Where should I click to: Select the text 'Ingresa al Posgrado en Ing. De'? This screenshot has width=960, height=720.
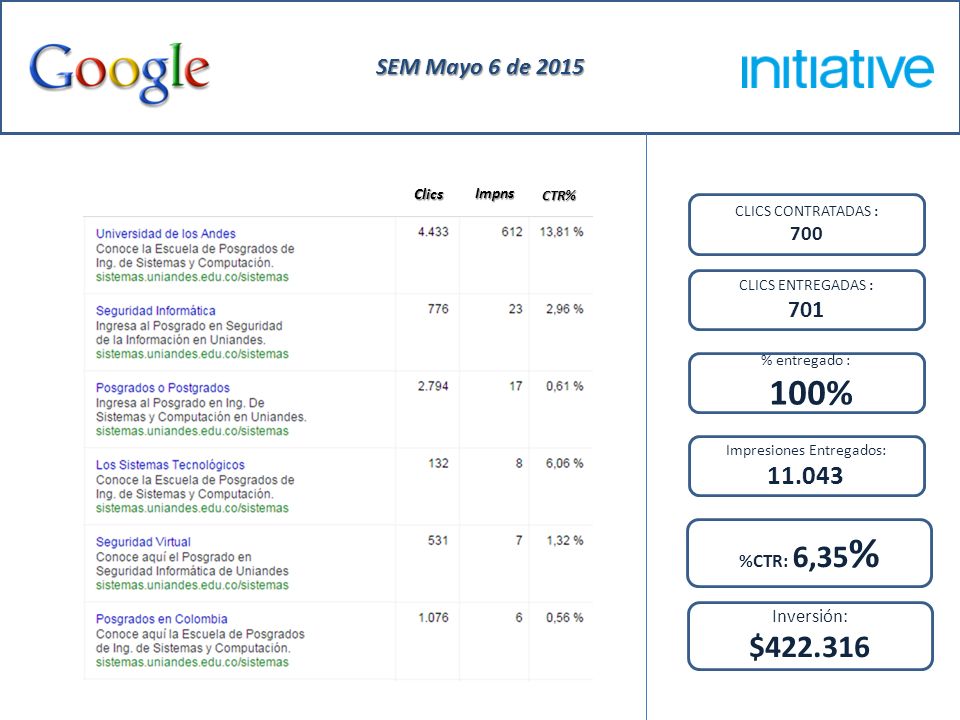click(180, 403)
